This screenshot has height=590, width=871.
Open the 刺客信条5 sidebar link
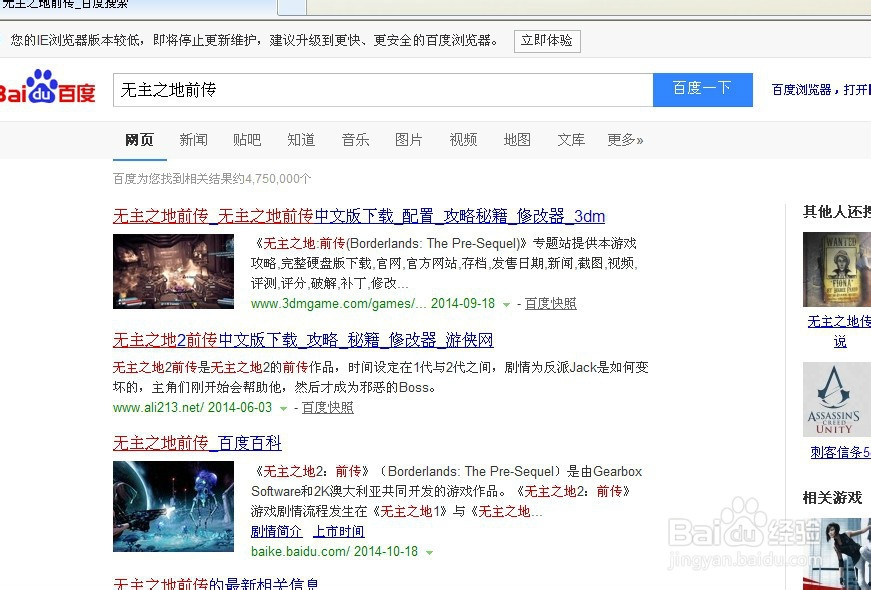tap(840, 453)
